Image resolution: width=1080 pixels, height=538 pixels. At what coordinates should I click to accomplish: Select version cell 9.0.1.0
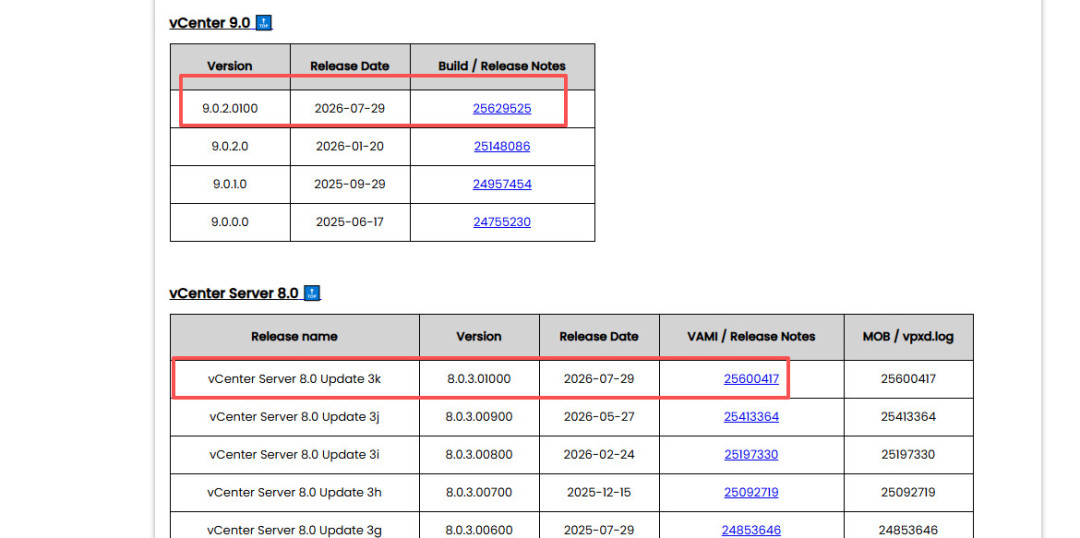coord(230,184)
